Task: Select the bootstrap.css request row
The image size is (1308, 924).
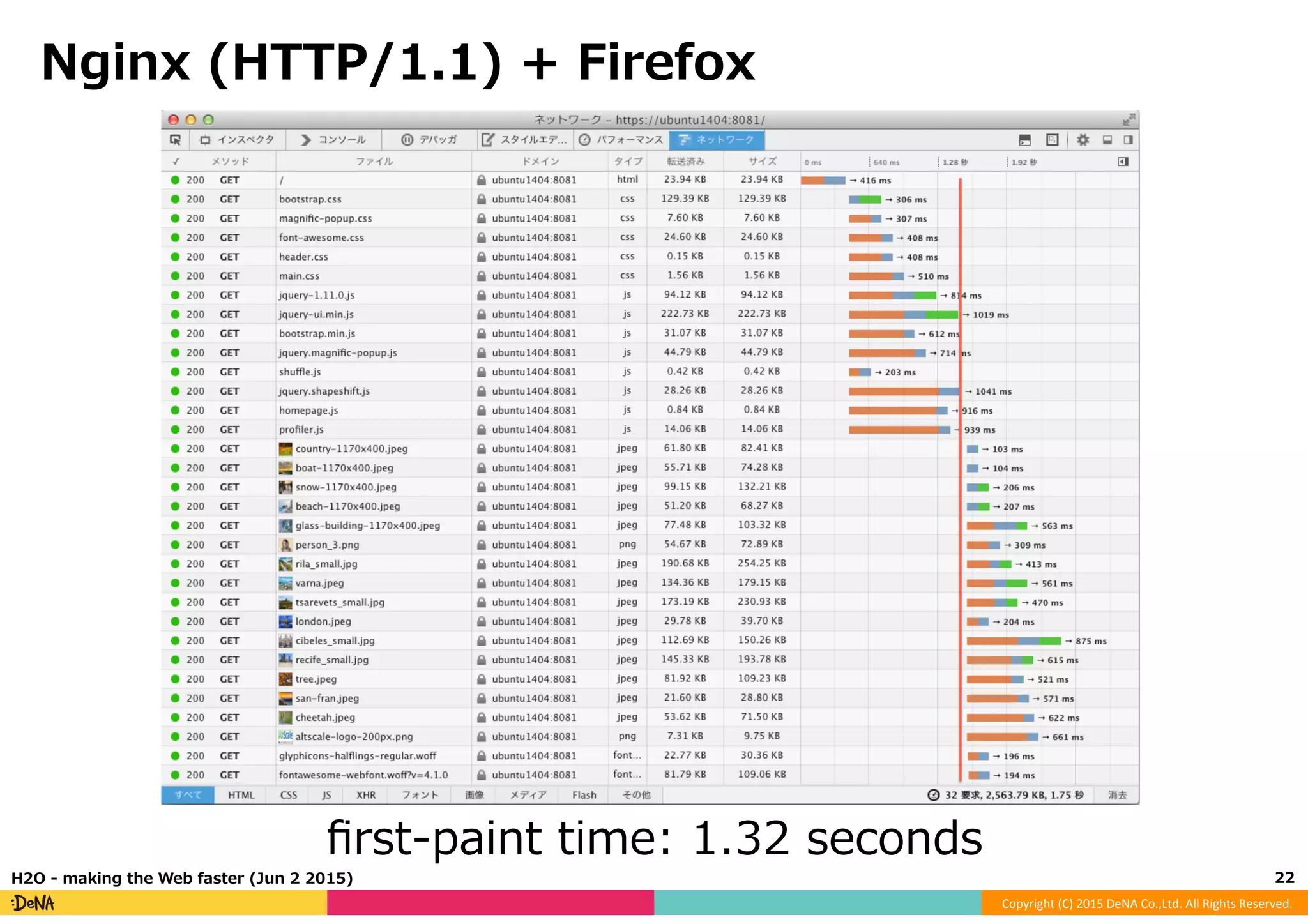Action: point(650,199)
